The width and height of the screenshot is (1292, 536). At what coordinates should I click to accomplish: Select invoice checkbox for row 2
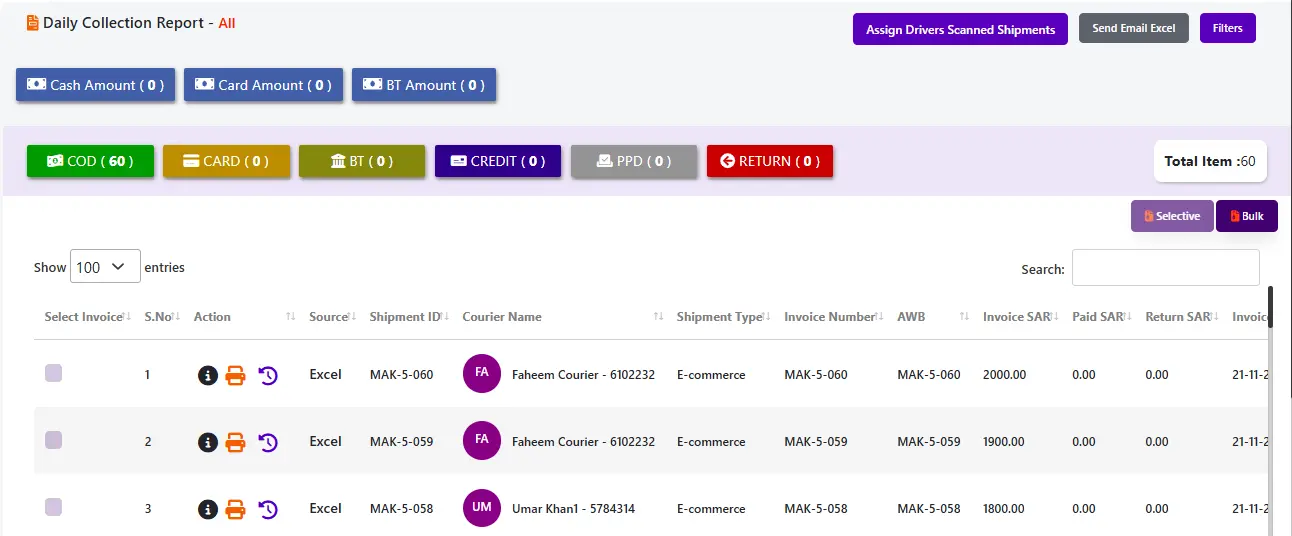pyautogui.click(x=54, y=440)
